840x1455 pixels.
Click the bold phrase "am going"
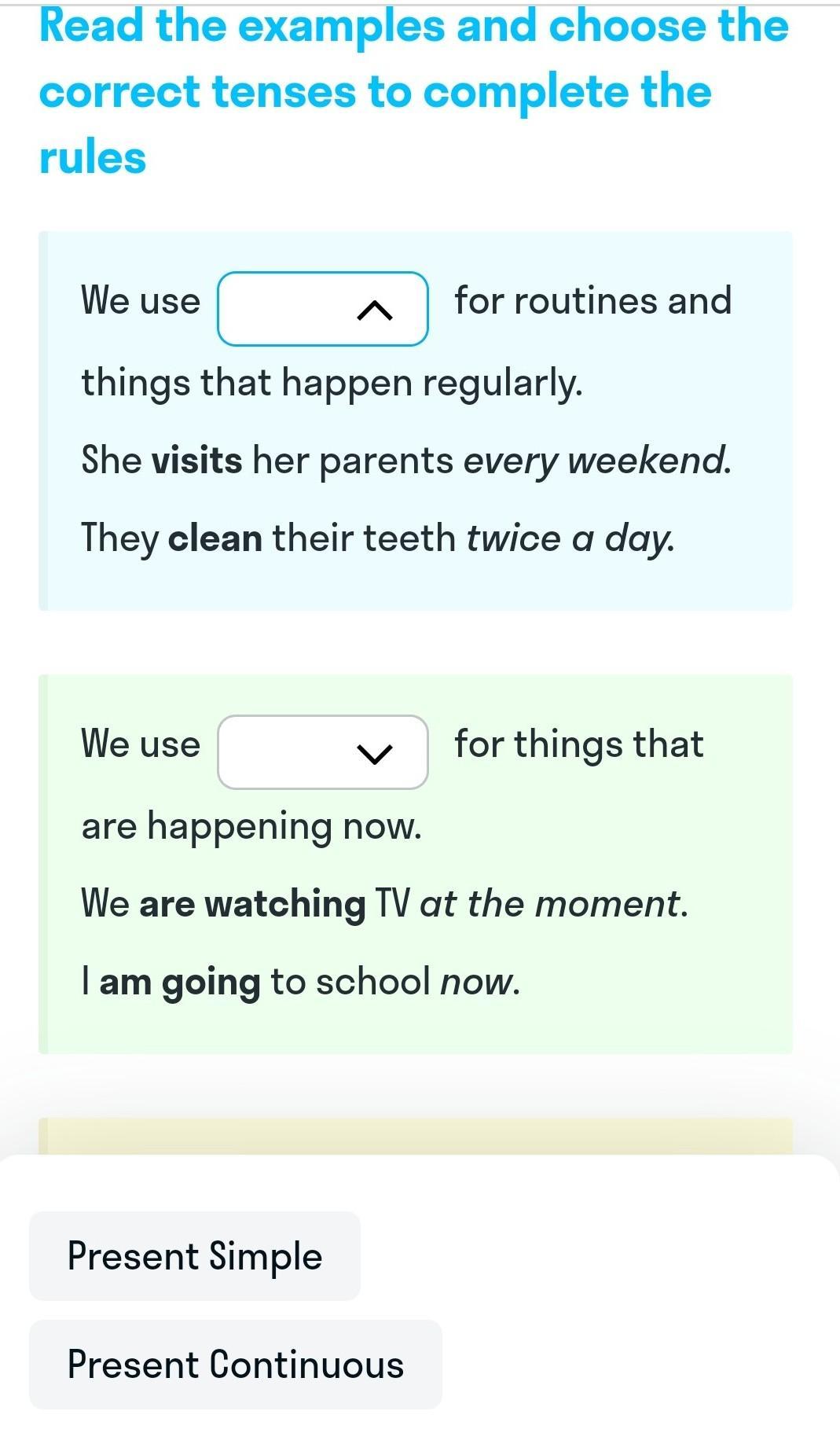[180, 983]
